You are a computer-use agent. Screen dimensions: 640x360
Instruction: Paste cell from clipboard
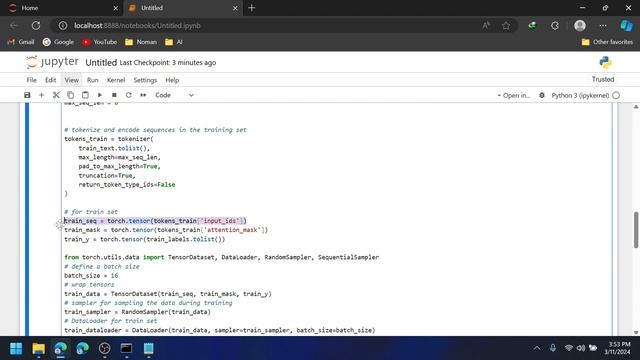[85, 95]
